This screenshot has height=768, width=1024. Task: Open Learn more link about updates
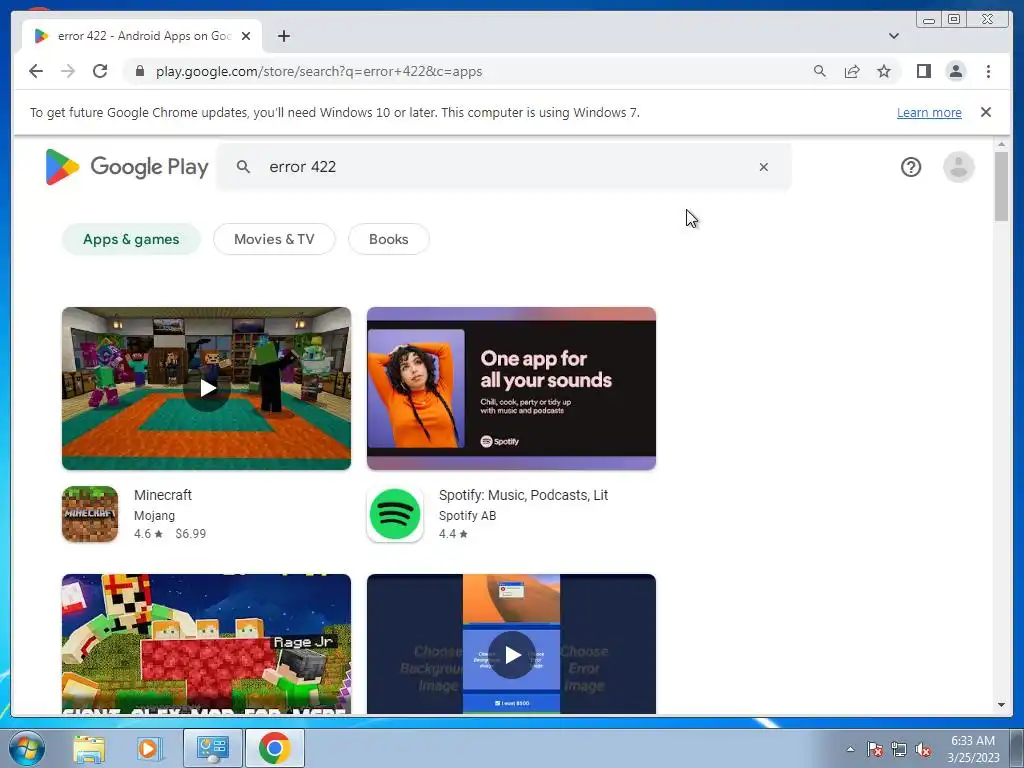coord(929,112)
